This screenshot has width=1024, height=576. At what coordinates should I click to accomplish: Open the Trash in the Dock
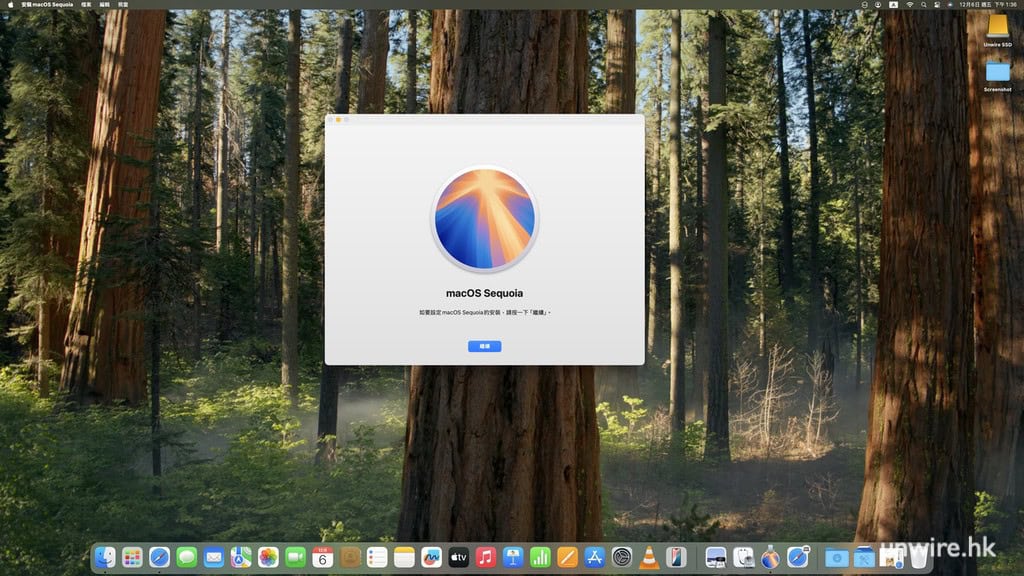click(918, 557)
